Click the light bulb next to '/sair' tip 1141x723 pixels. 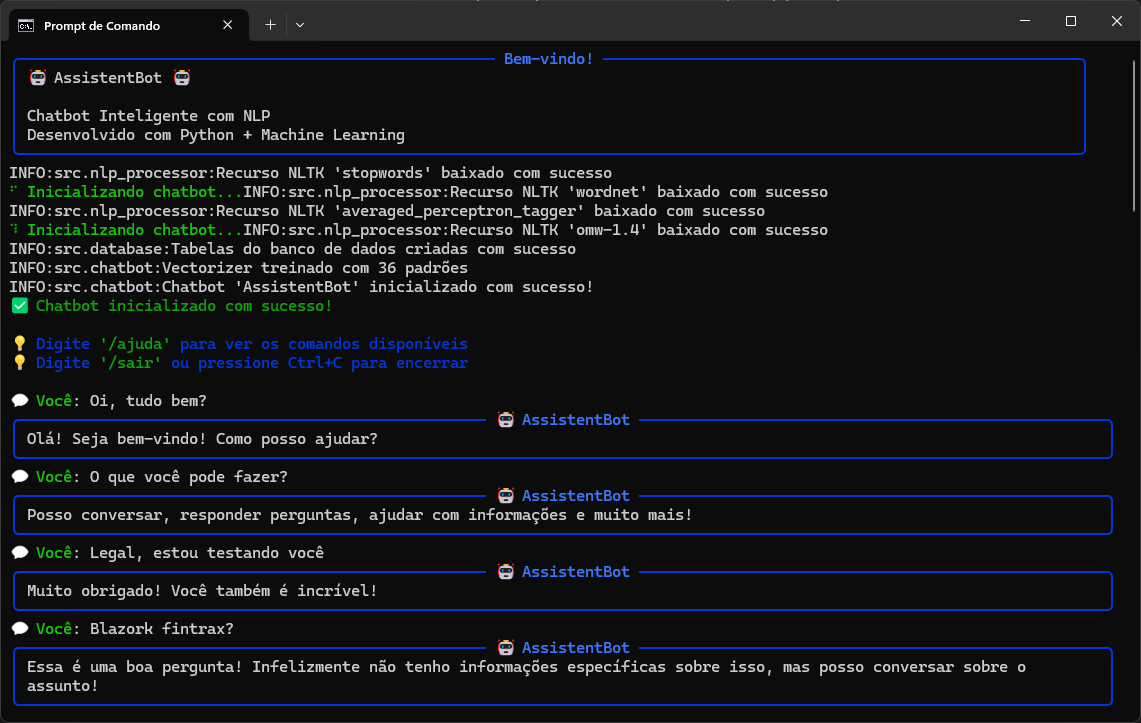tap(20, 362)
